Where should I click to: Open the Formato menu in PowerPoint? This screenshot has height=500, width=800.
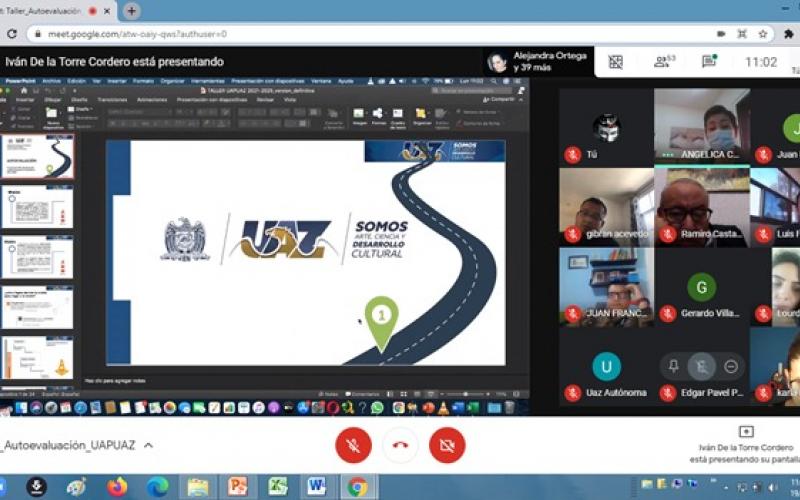click(143, 81)
